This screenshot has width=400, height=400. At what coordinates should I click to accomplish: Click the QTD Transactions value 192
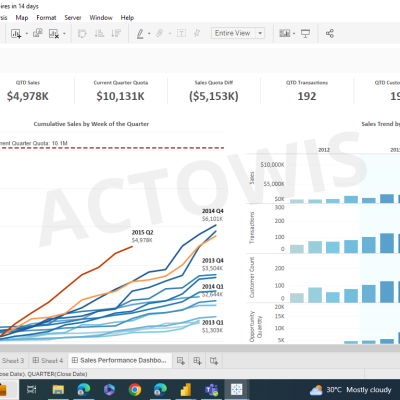point(307,96)
